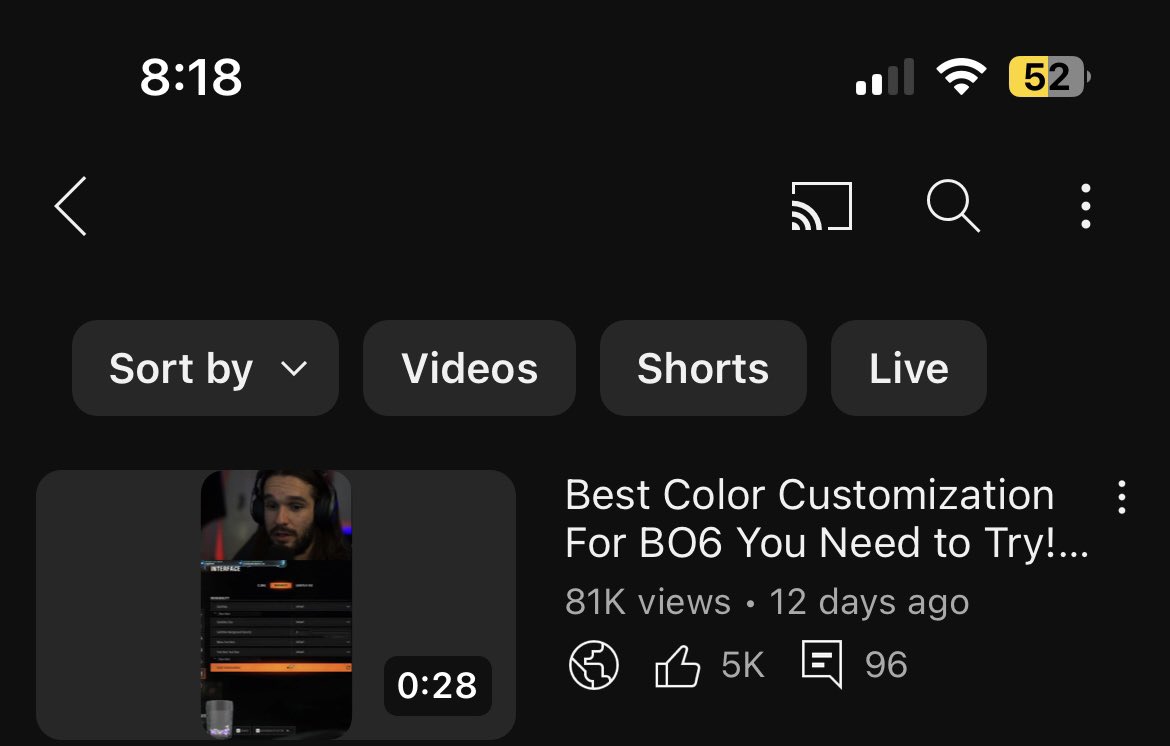This screenshot has height=746, width=1170.
Task: Select the Shorts filter chip
Action: (703, 368)
